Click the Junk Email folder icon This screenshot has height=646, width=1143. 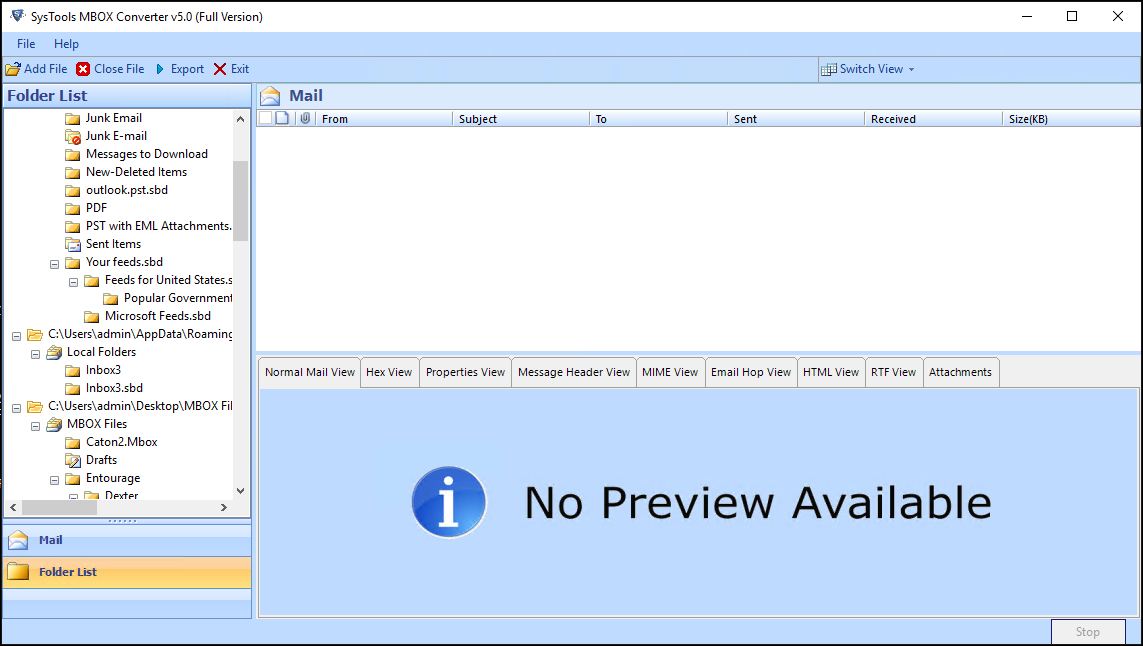click(73, 119)
